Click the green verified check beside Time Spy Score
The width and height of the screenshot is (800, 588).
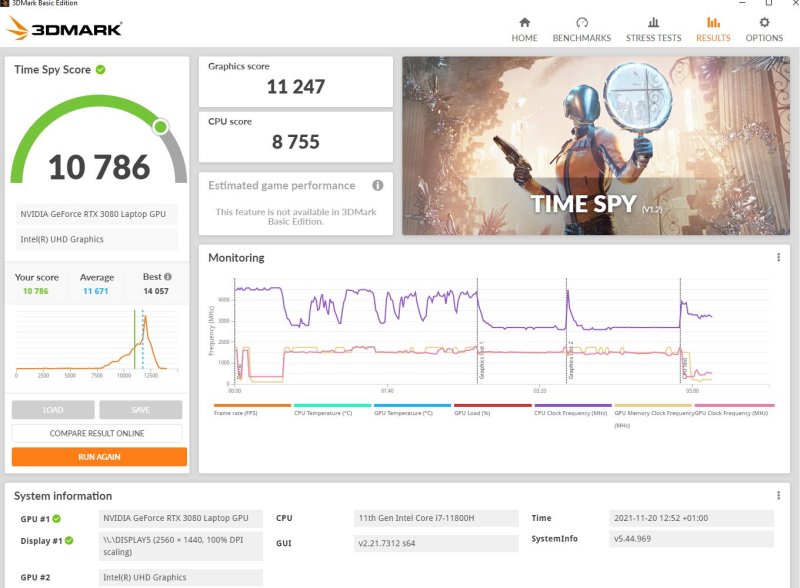[x=101, y=69]
